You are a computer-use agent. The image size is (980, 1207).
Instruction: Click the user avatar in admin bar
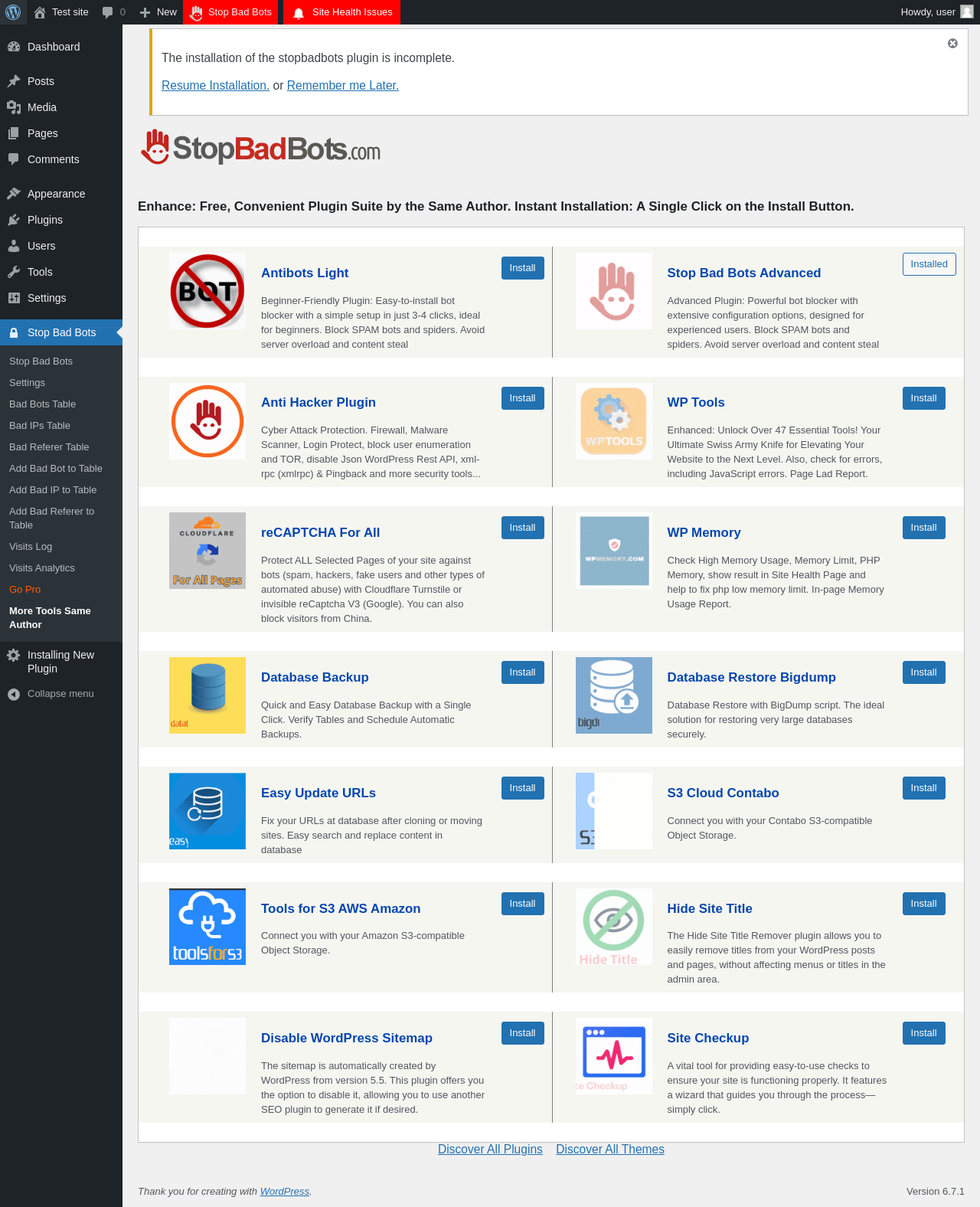(967, 11)
